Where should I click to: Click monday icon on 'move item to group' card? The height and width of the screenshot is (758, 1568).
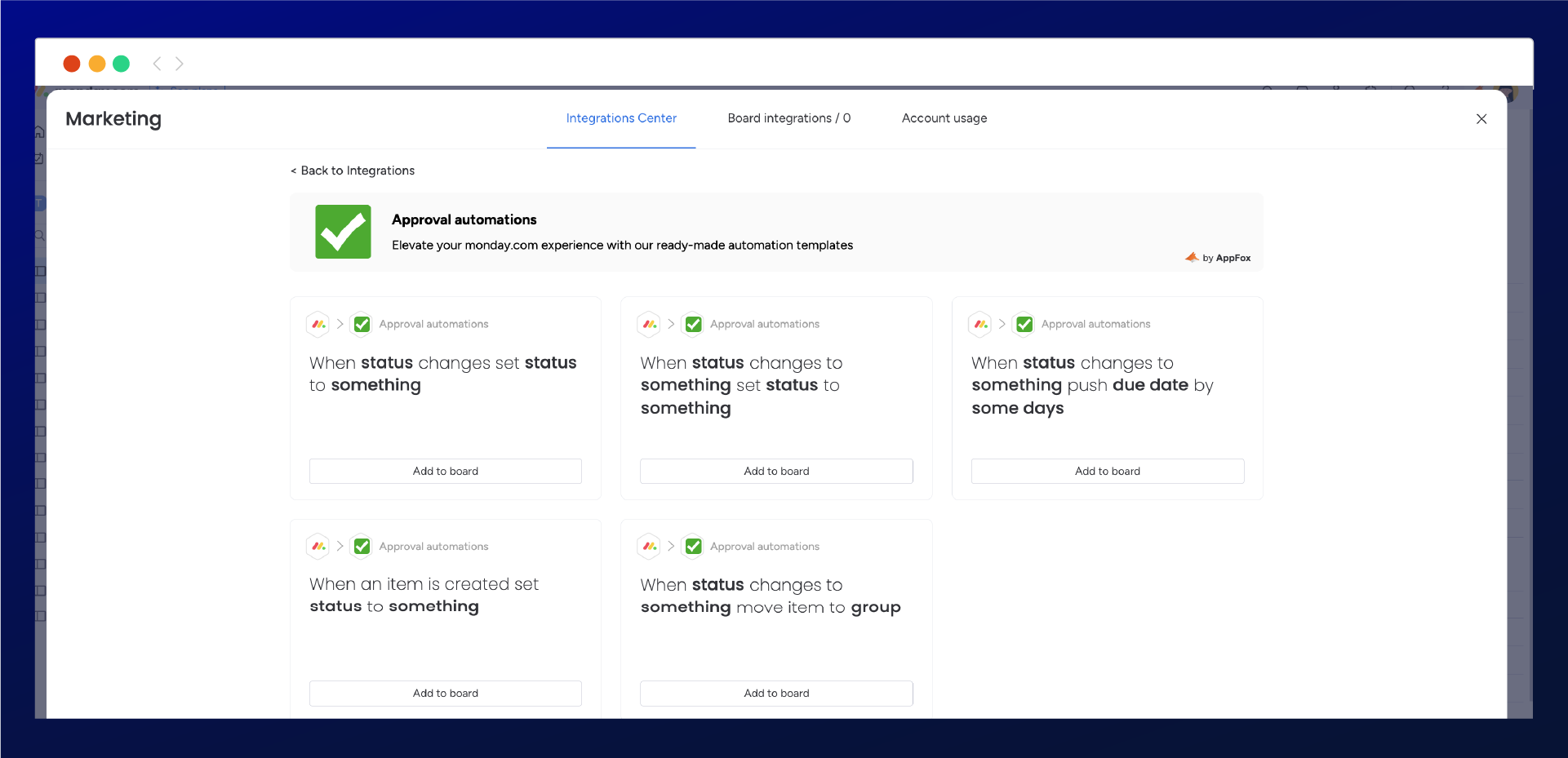pos(650,546)
